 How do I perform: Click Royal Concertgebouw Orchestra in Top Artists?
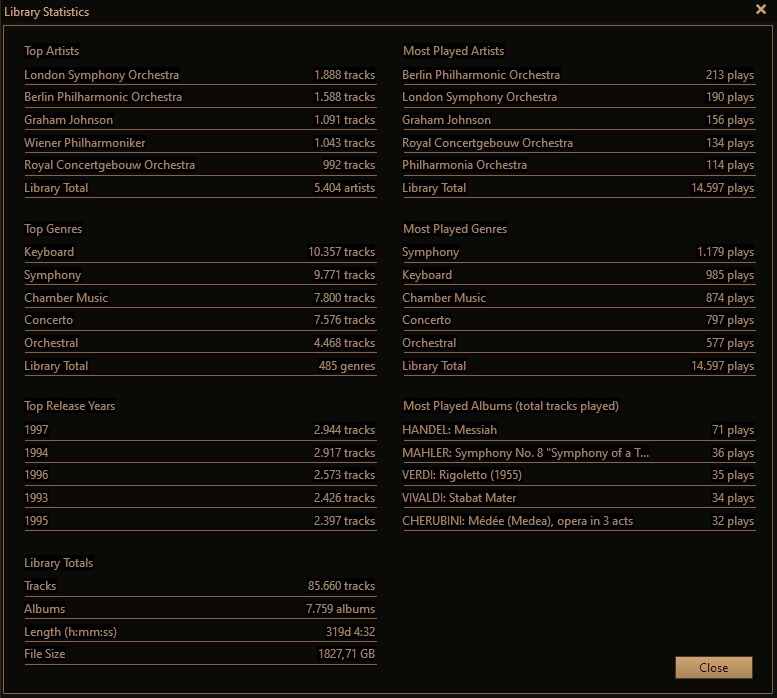coord(110,165)
